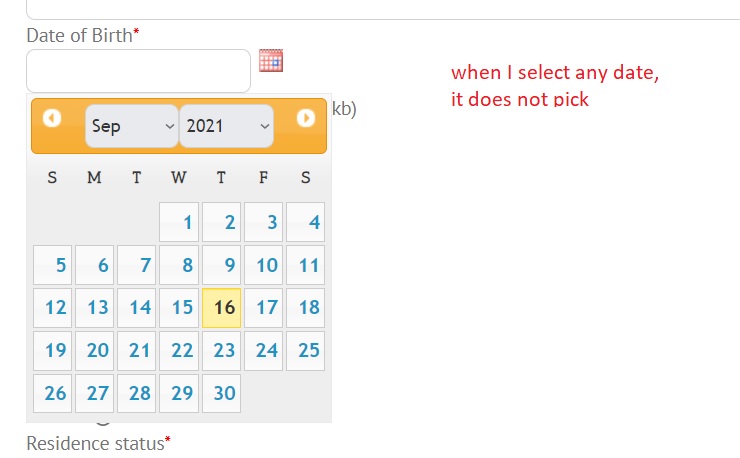Go to previous month arrow

pyautogui.click(x=52, y=118)
